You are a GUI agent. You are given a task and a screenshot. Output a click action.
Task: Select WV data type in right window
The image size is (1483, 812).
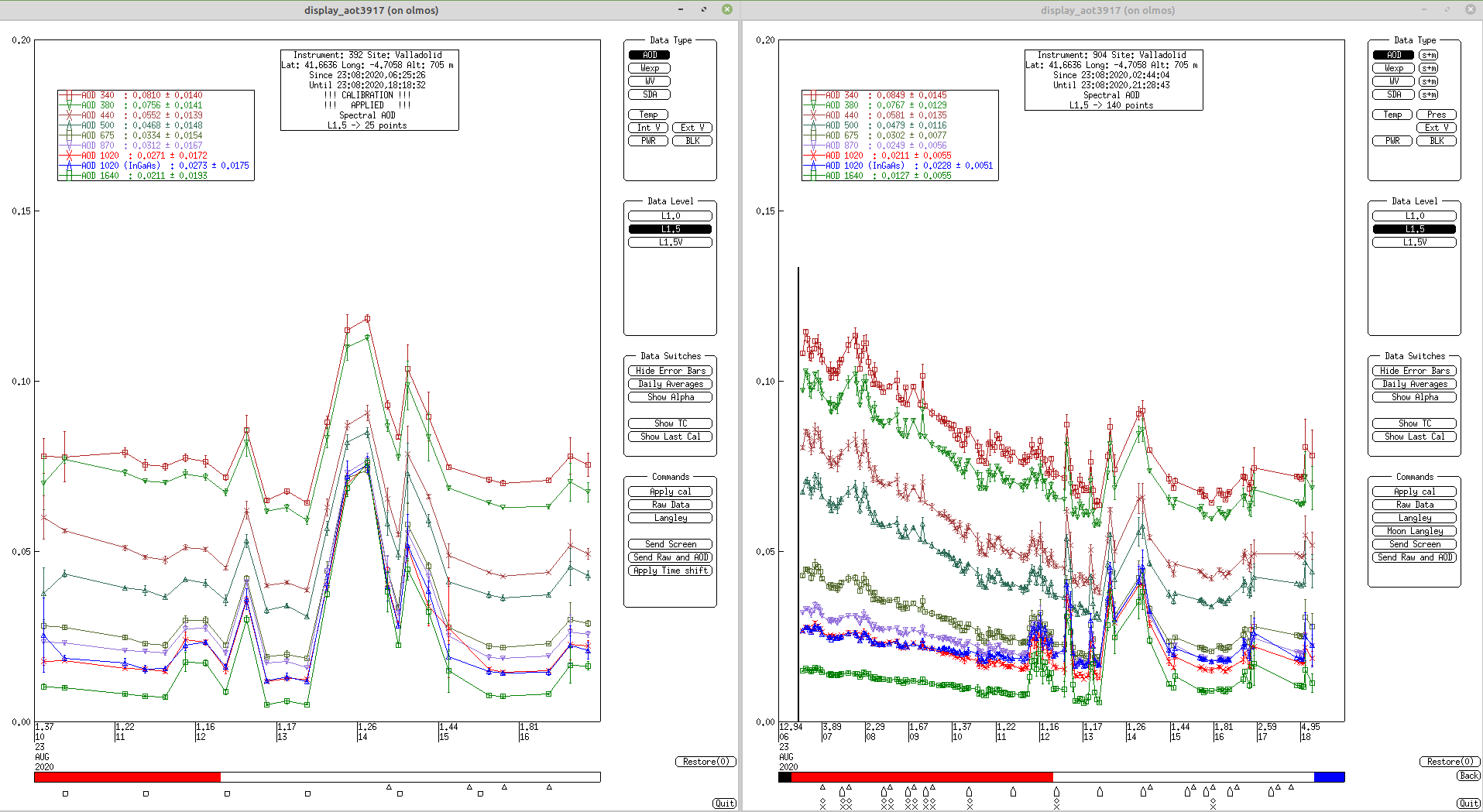[1393, 81]
